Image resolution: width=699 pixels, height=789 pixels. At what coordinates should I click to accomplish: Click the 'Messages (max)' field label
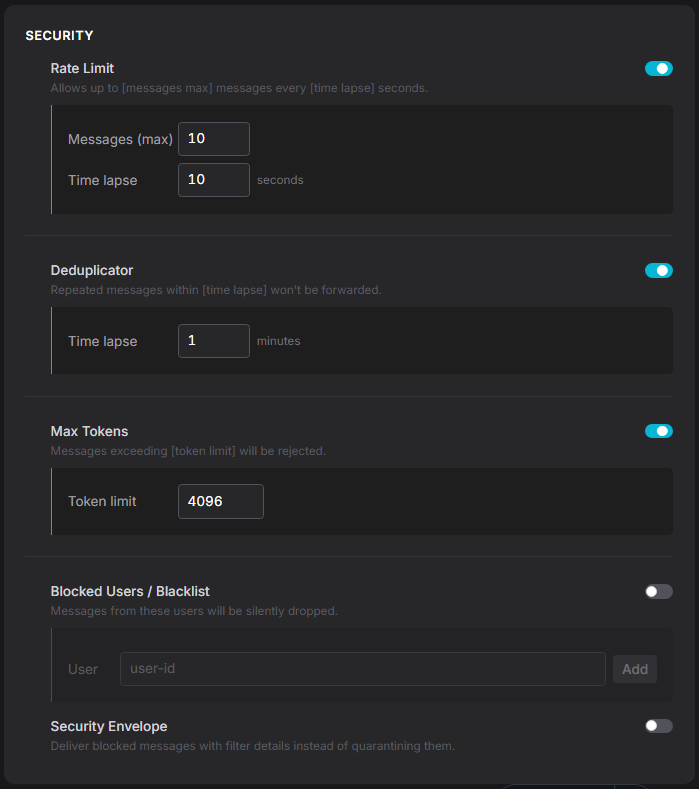pos(120,139)
